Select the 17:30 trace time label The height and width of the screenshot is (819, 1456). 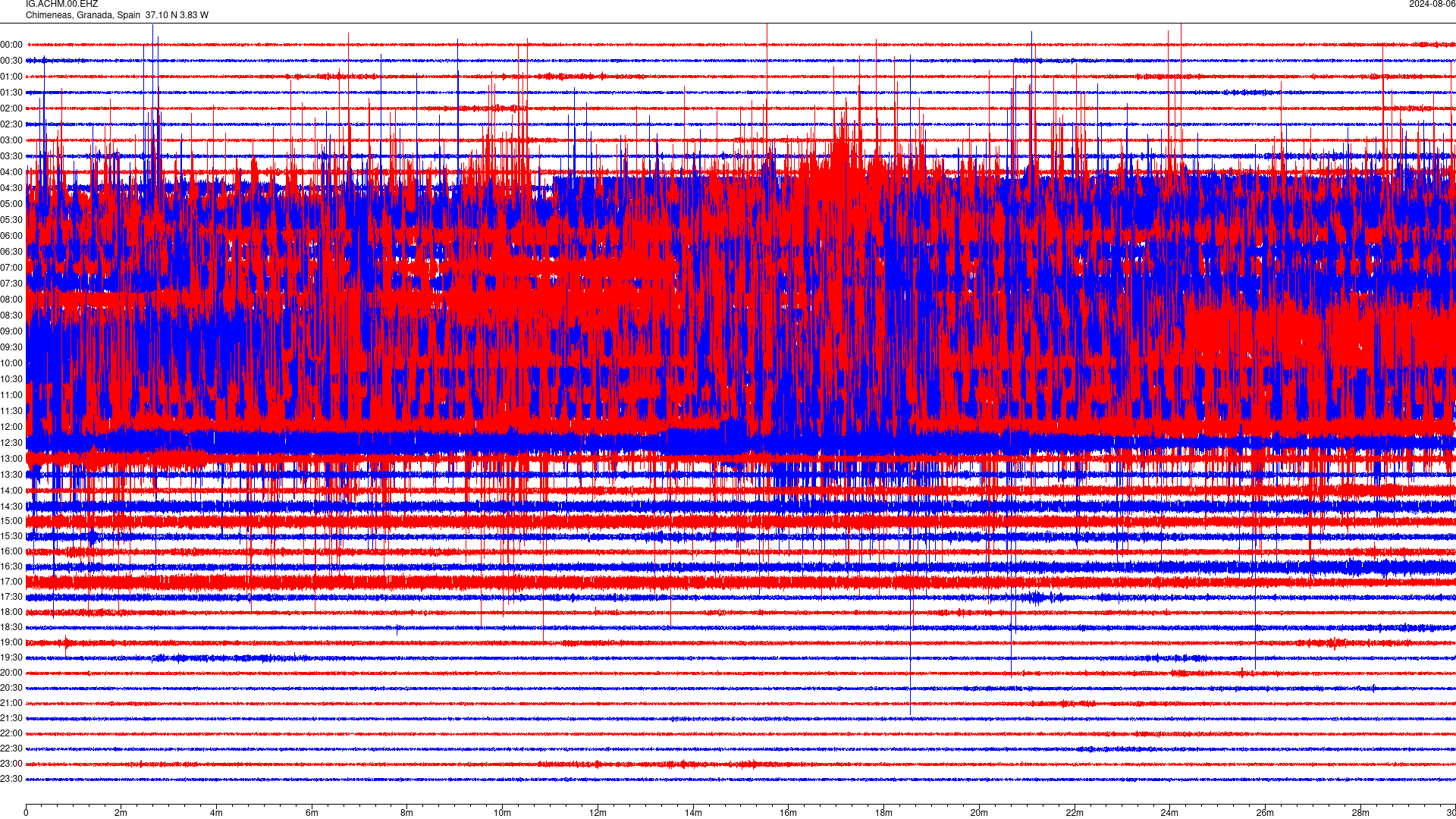tap(11, 597)
